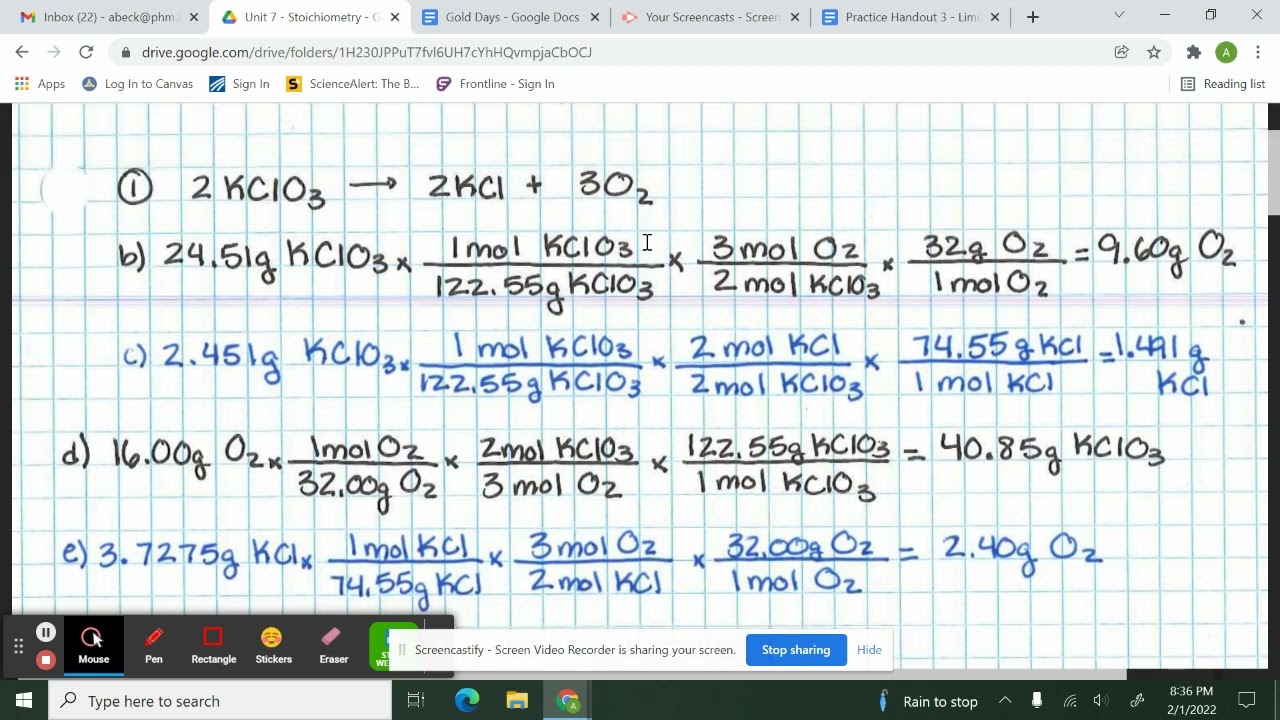Switch to Chrome from the taskbar
Screen dimensions: 1280x720
coord(568,701)
